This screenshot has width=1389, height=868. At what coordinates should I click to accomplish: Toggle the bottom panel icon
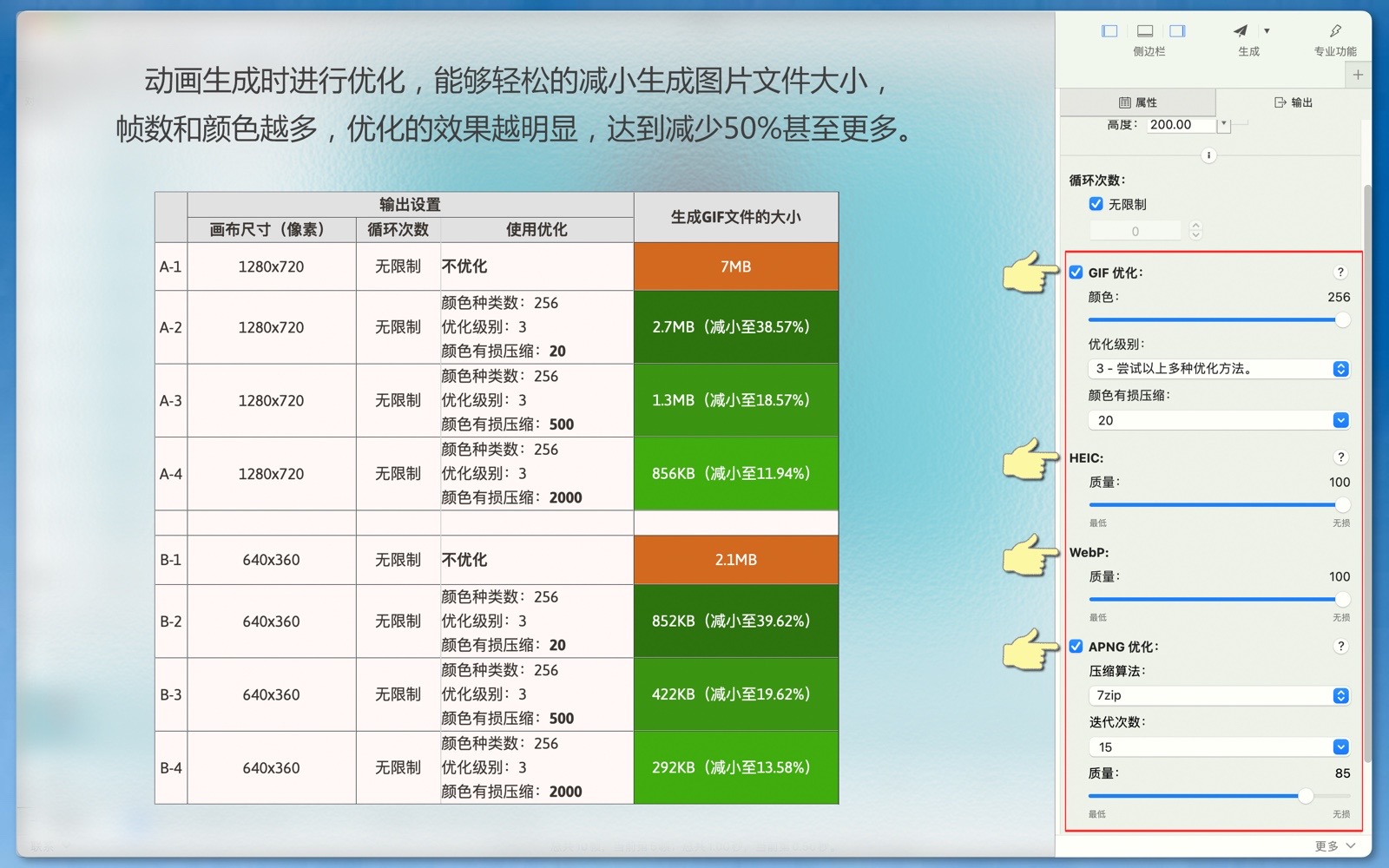[x=1145, y=31]
